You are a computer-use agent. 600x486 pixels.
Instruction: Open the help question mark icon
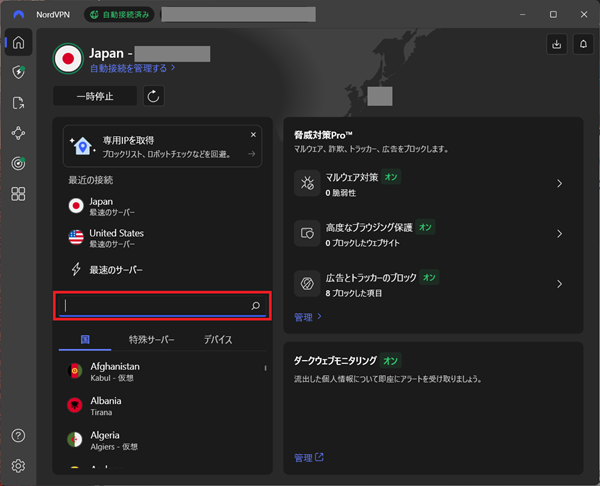click(18, 436)
